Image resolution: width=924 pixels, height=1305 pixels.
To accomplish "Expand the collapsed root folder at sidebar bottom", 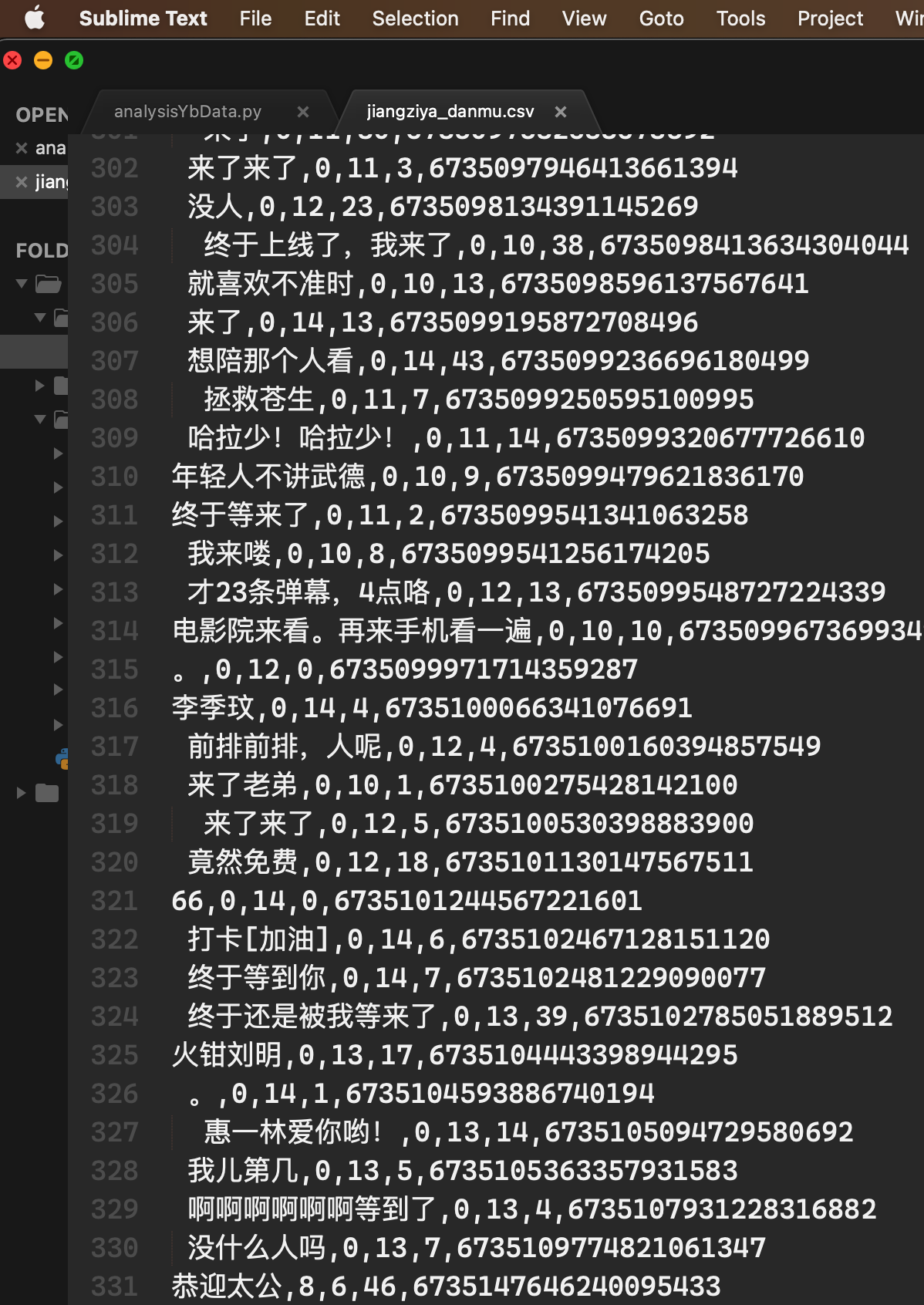I will tap(22, 793).
